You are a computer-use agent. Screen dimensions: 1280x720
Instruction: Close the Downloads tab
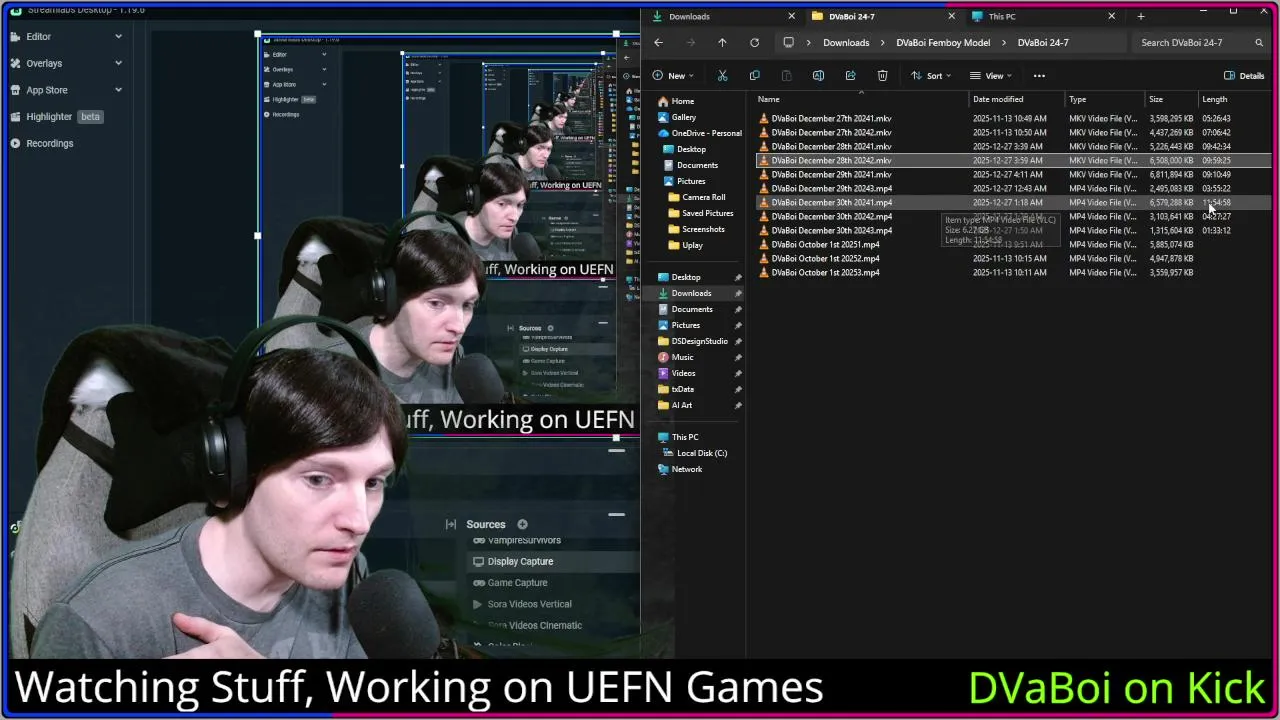click(791, 16)
